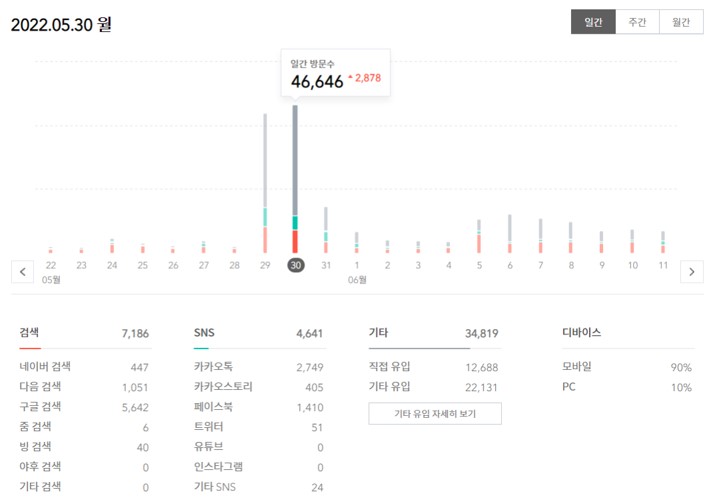Click the highlighted date 30 marker
This screenshot has width=713, height=500.
point(296,265)
